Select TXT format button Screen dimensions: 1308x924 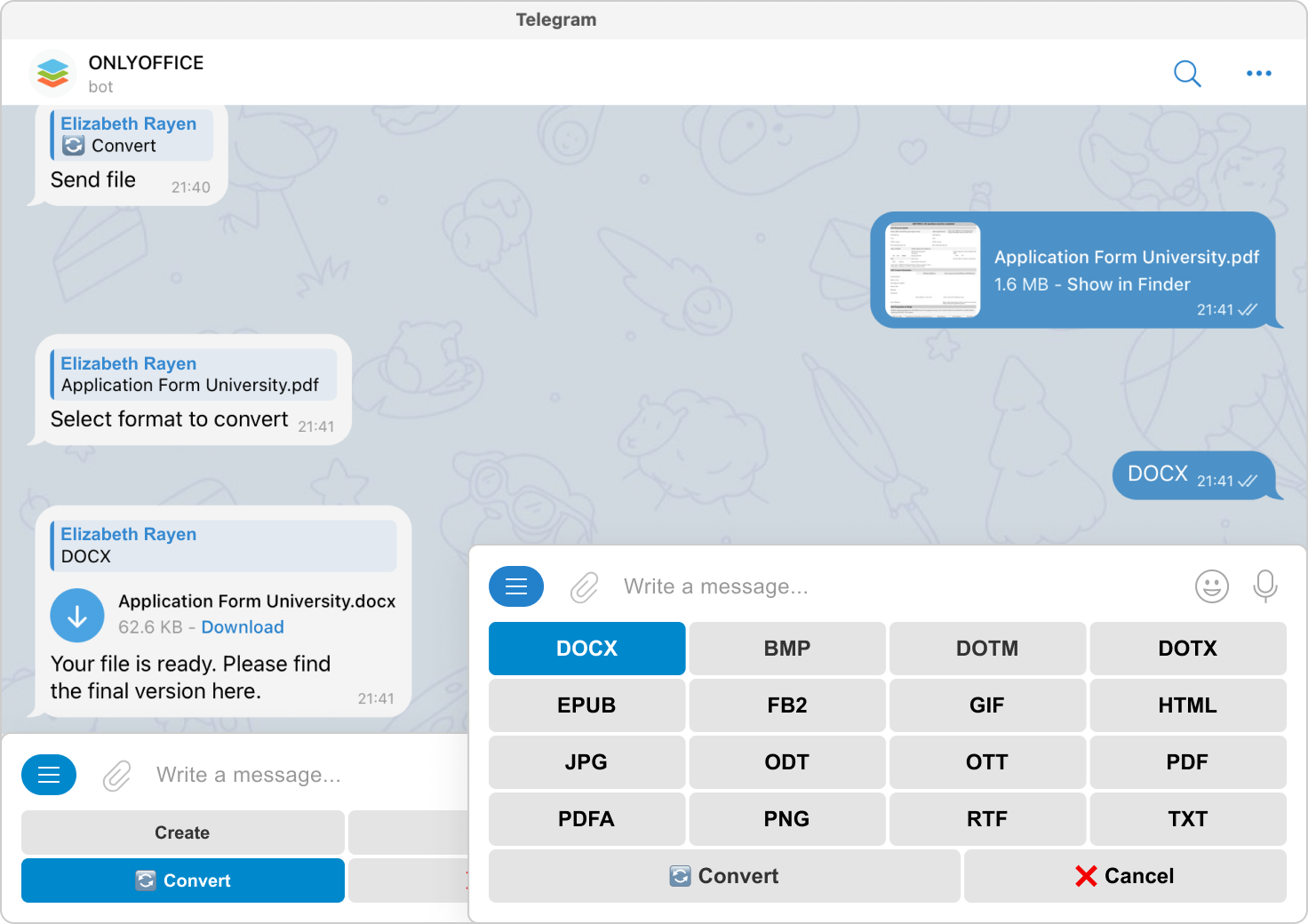1188,819
